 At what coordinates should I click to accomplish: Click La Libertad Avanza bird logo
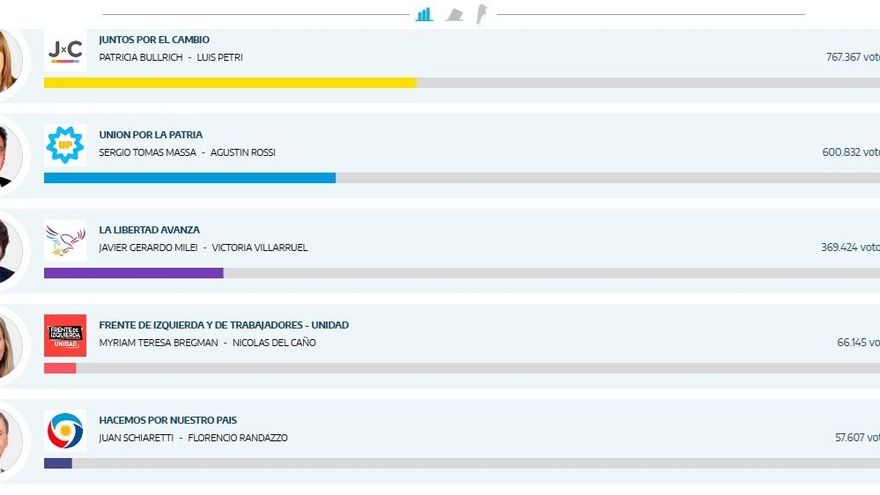point(65,240)
